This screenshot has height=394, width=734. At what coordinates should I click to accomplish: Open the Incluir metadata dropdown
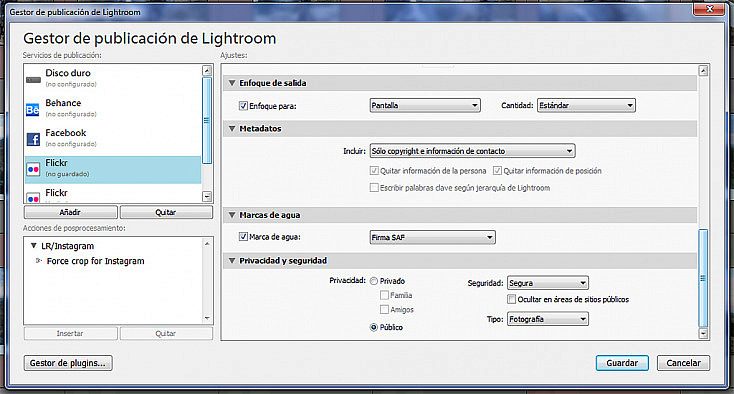tap(472, 151)
